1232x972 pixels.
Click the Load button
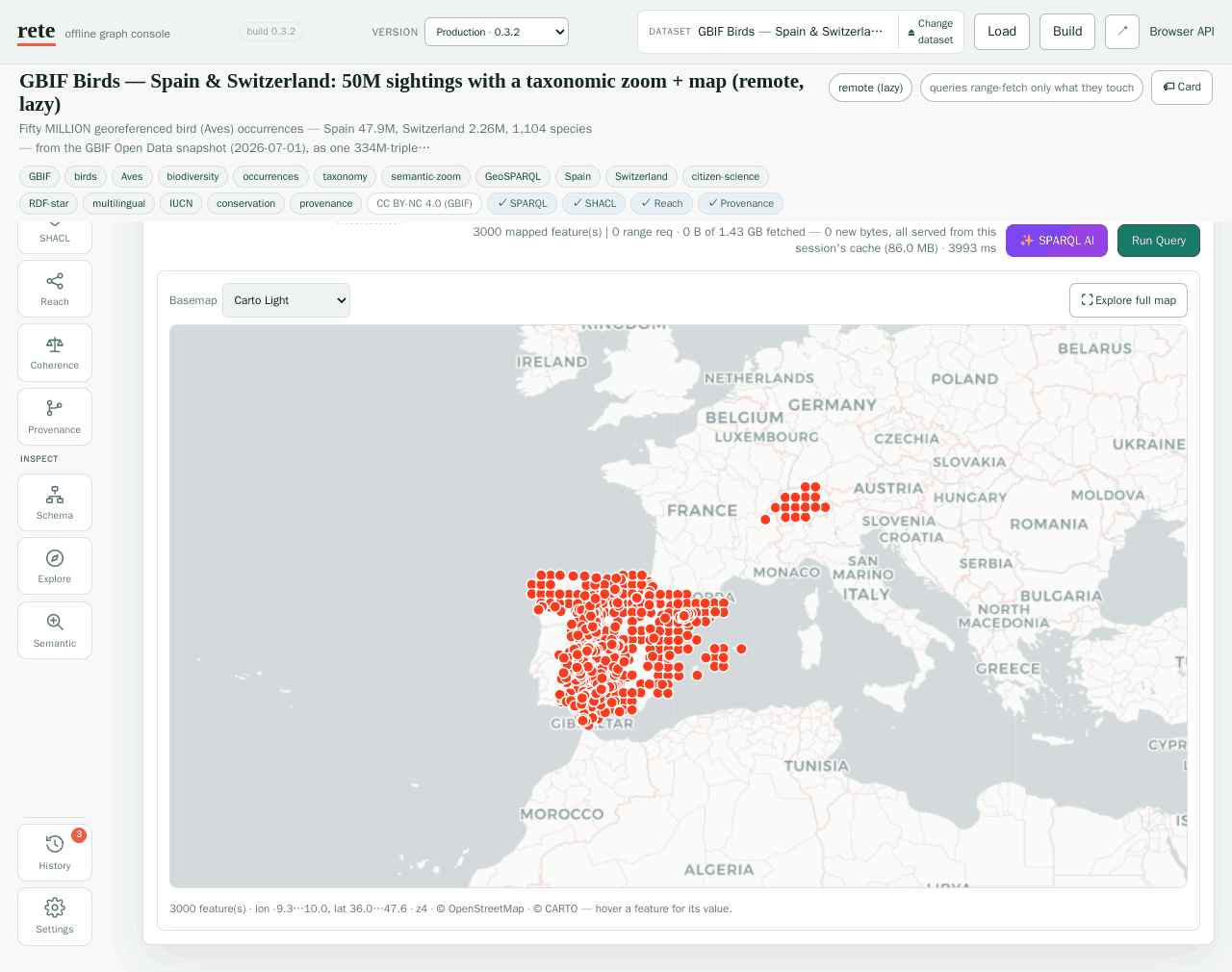[1002, 32]
